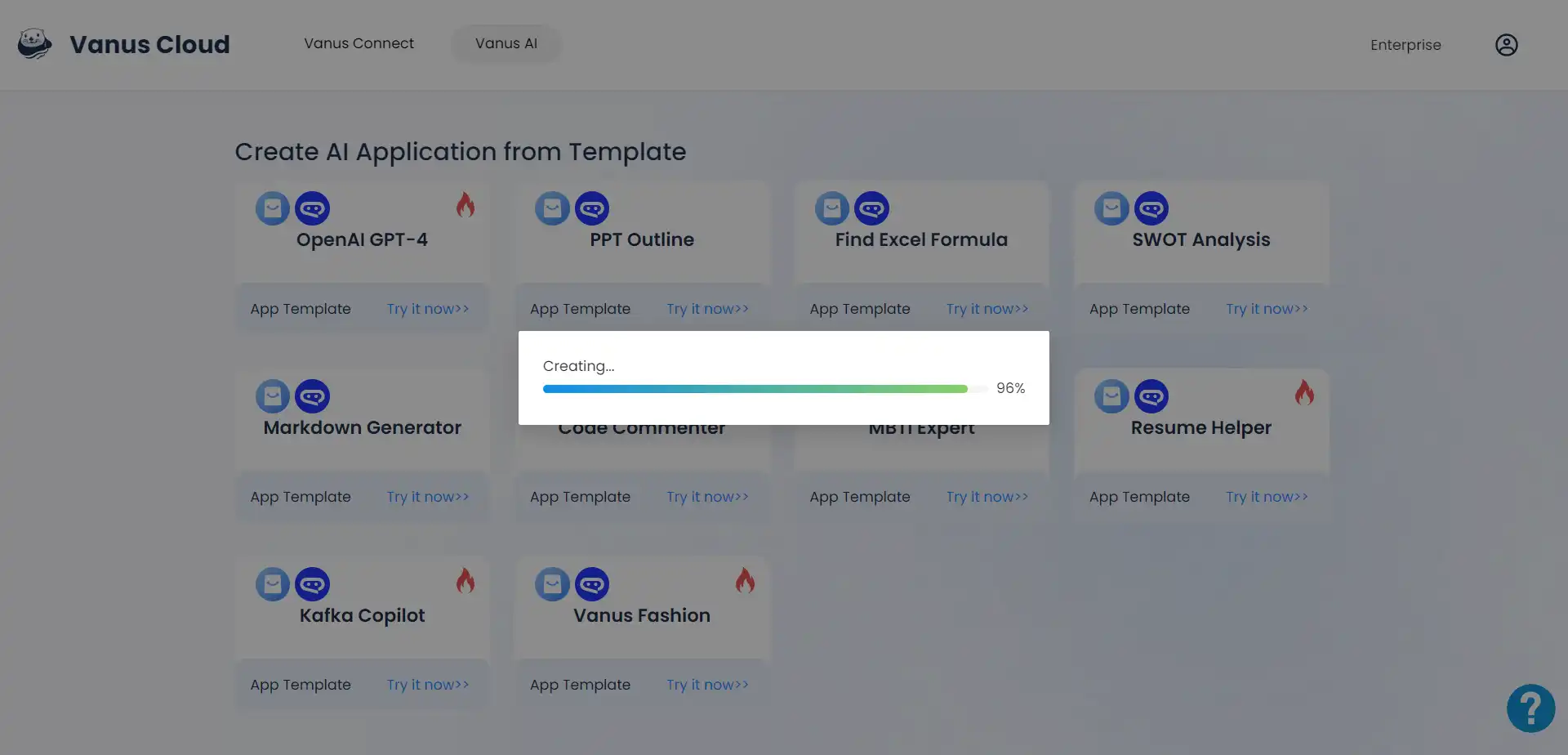Image resolution: width=1568 pixels, height=755 pixels.
Task: Click the email icon on Vanus Fashion card
Action: [552, 584]
